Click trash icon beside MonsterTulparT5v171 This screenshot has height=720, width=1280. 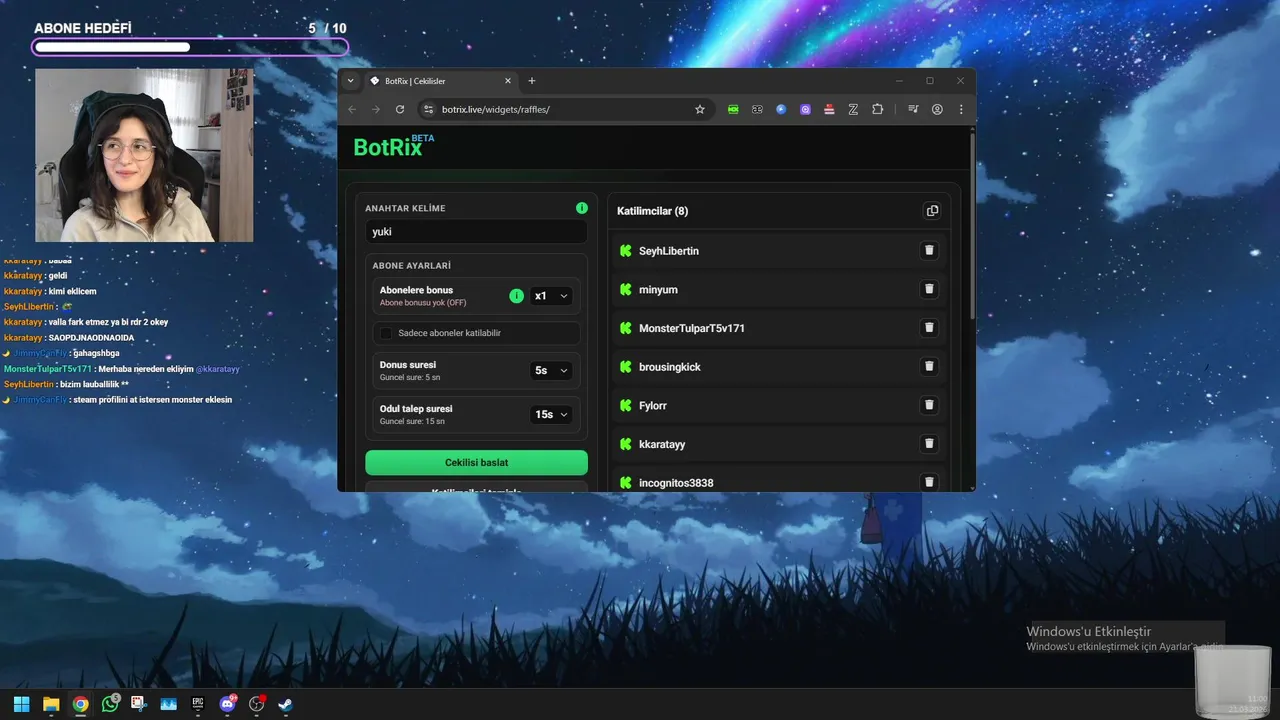coord(929,327)
